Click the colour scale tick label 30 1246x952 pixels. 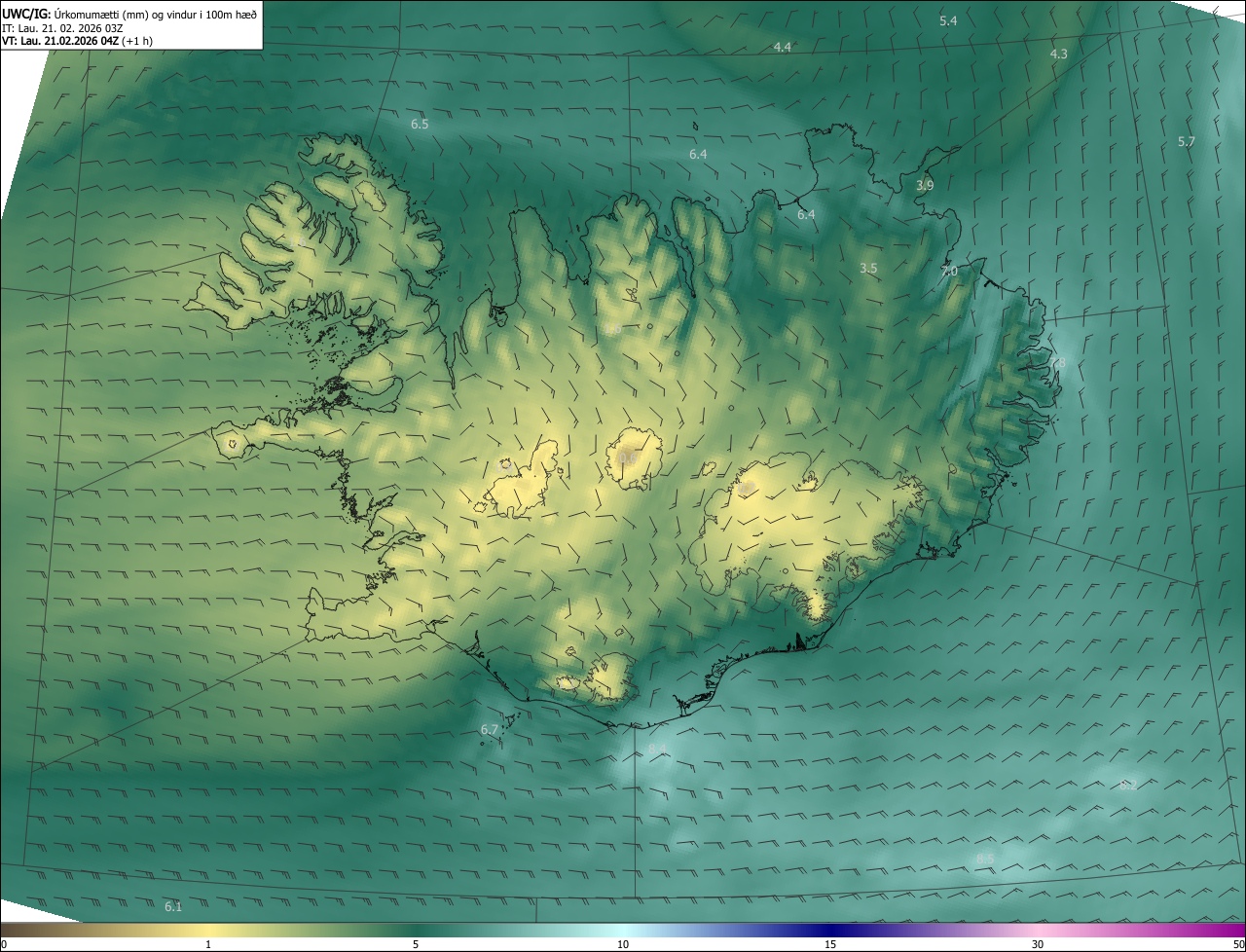pos(1038,944)
